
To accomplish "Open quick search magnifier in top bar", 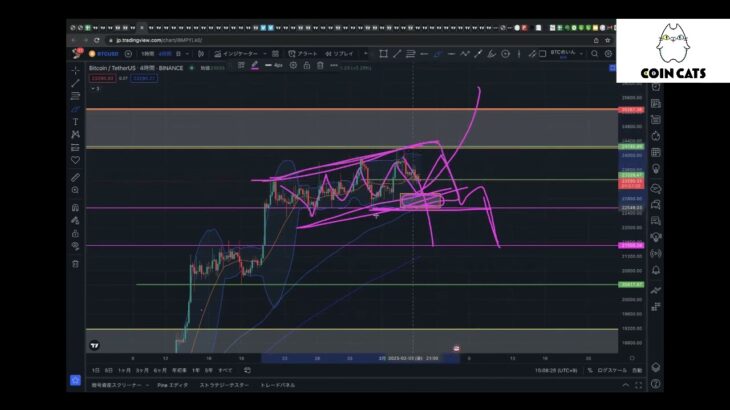I will coord(595,54).
